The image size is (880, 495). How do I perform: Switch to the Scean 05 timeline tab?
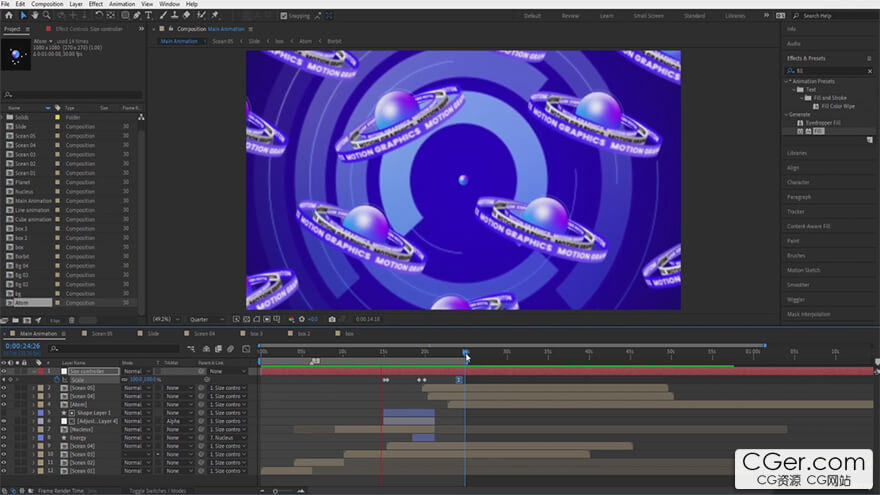[x=102, y=333]
